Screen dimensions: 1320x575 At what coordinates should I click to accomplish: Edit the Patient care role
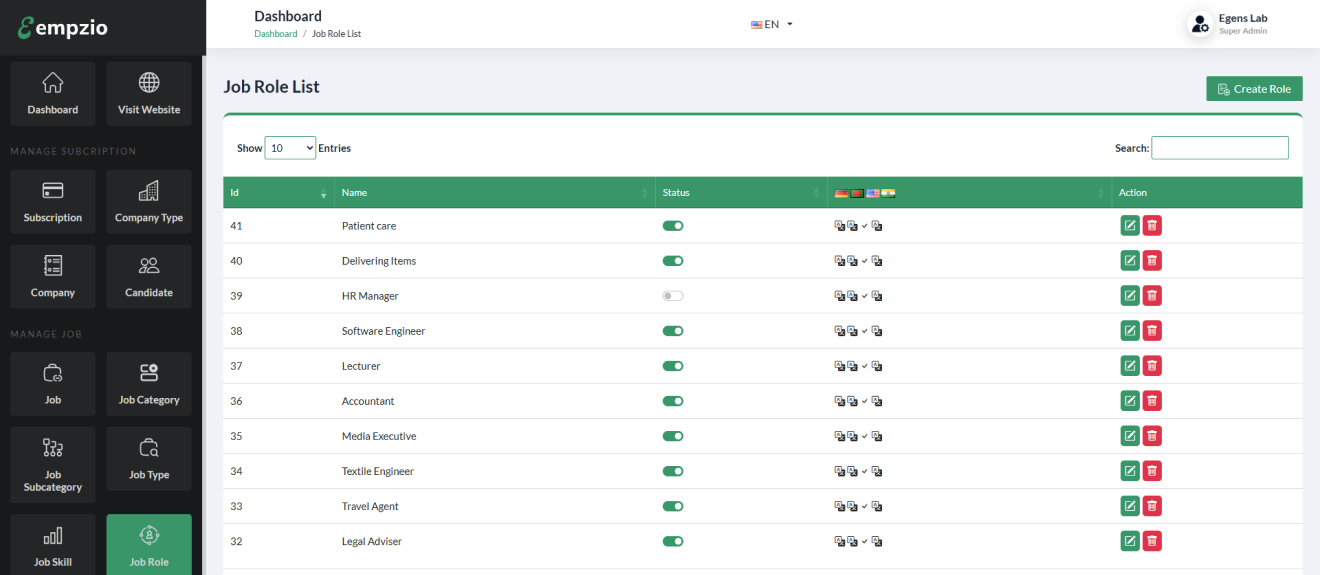[1130, 226]
